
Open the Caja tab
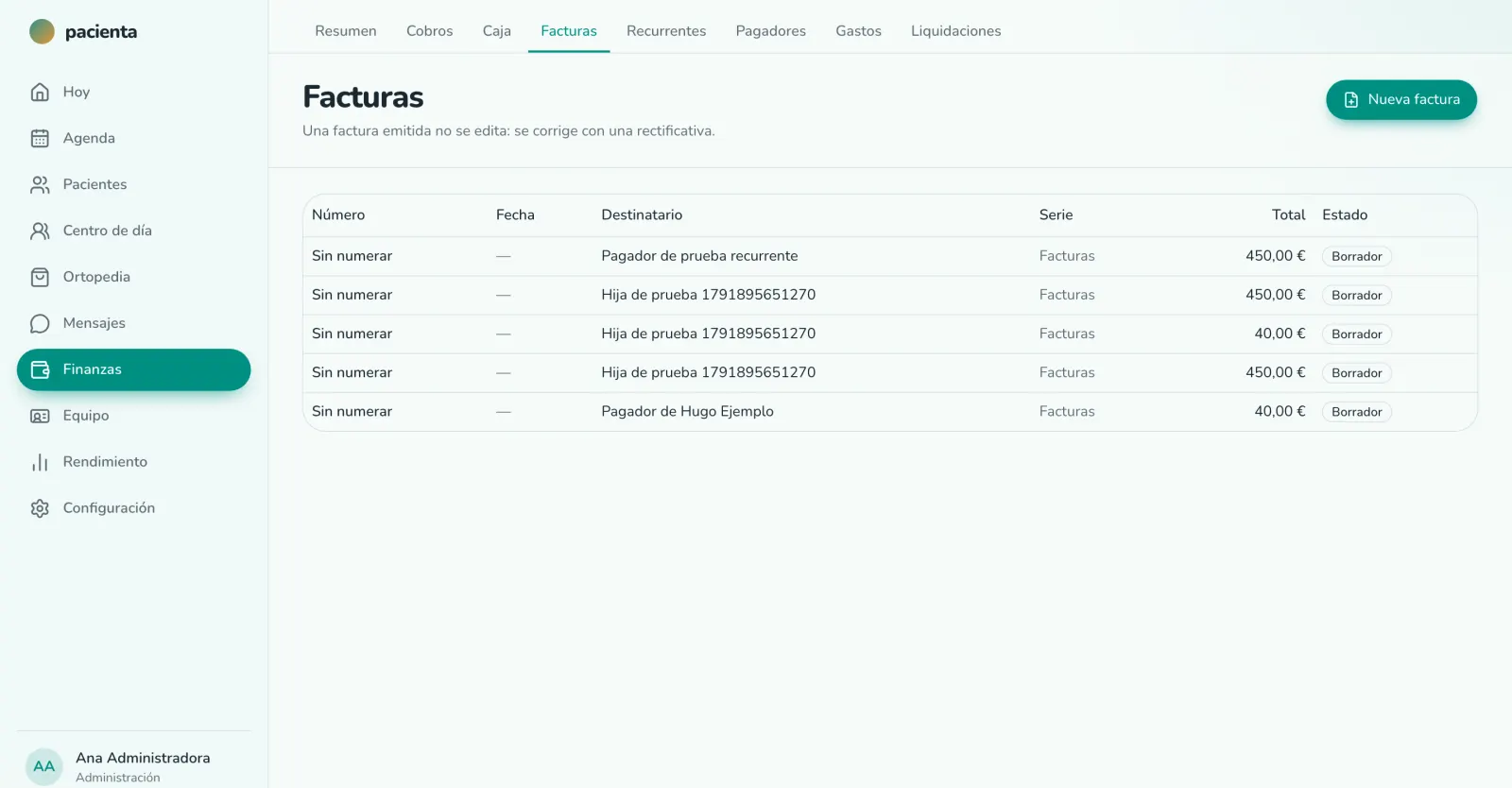[x=497, y=31]
